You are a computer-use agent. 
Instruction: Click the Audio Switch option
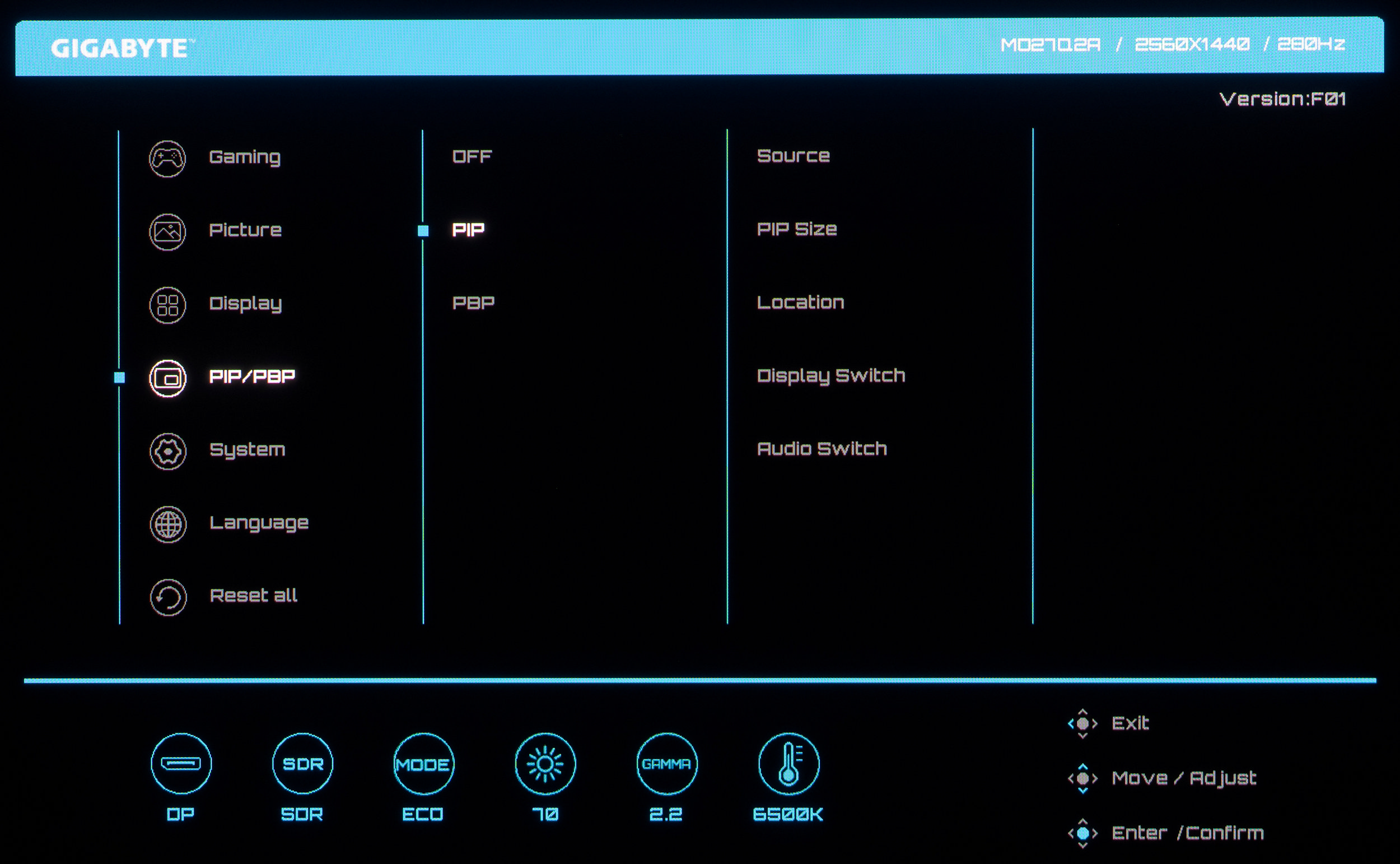822,449
